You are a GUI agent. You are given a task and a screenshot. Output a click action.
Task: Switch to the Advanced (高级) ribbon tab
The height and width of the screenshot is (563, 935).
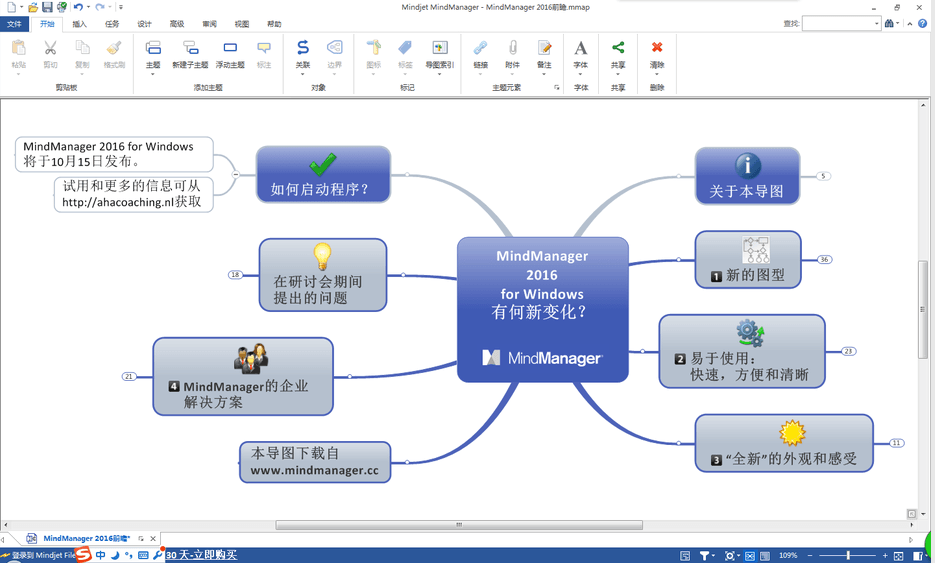(x=177, y=24)
